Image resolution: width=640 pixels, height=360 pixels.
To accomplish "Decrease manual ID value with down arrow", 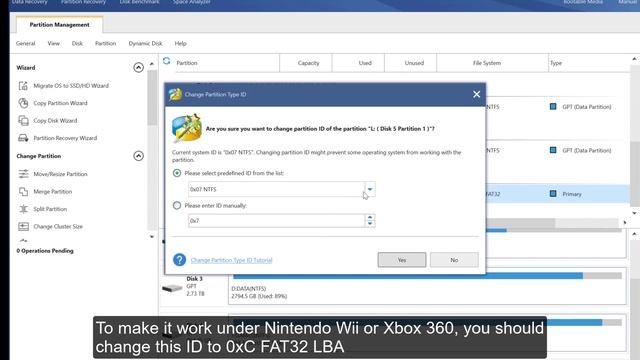I will [370, 223].
